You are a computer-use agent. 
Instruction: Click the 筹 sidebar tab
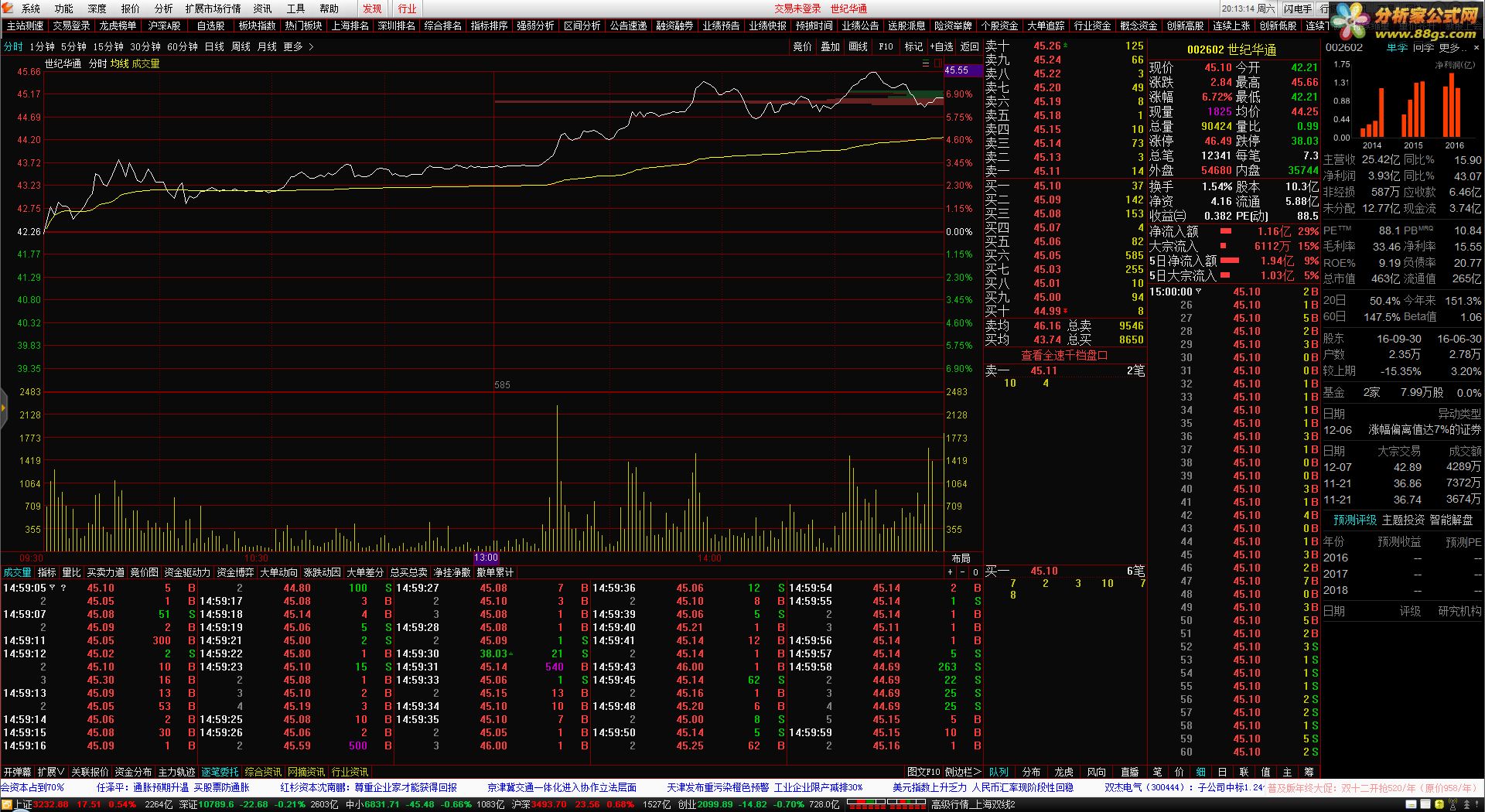pos(1309,772)
